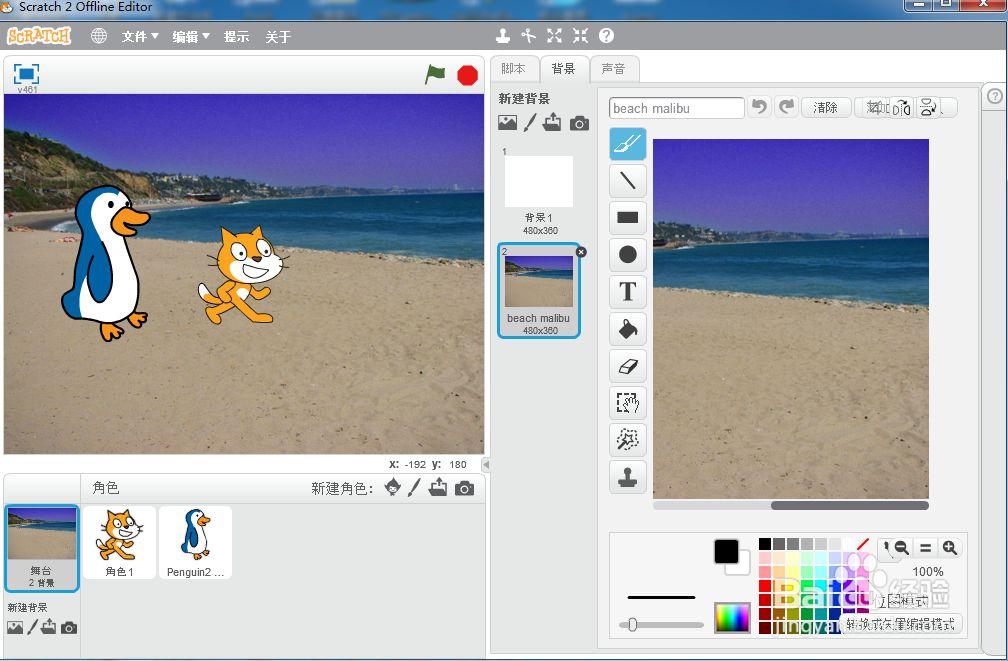
Task: Upload sprite from file next to 新建角色
Action: point(438,487)
